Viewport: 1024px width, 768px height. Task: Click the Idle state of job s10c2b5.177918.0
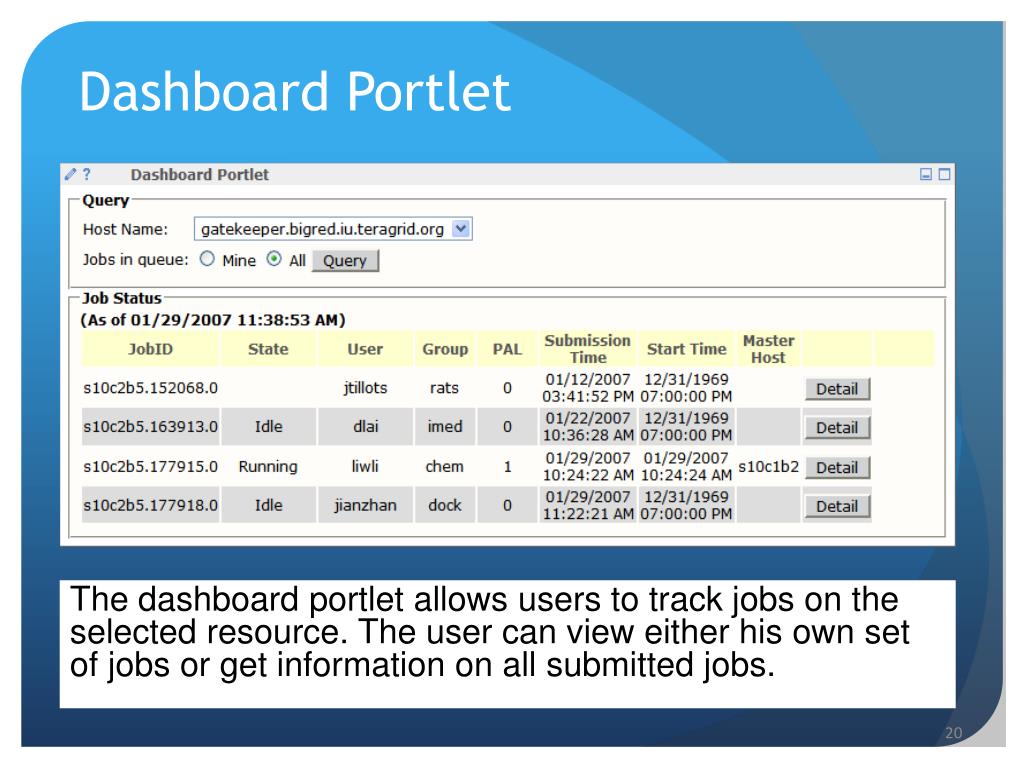point(268,505)
